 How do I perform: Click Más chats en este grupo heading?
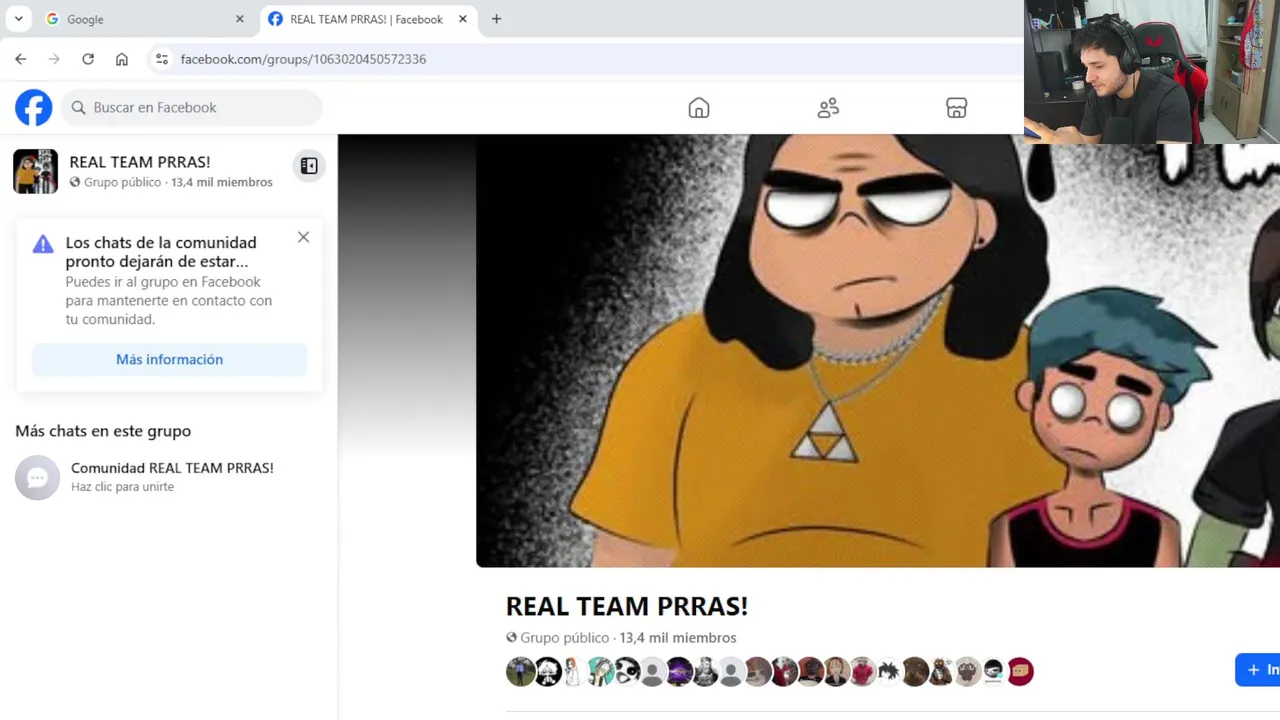coord(103,431)
